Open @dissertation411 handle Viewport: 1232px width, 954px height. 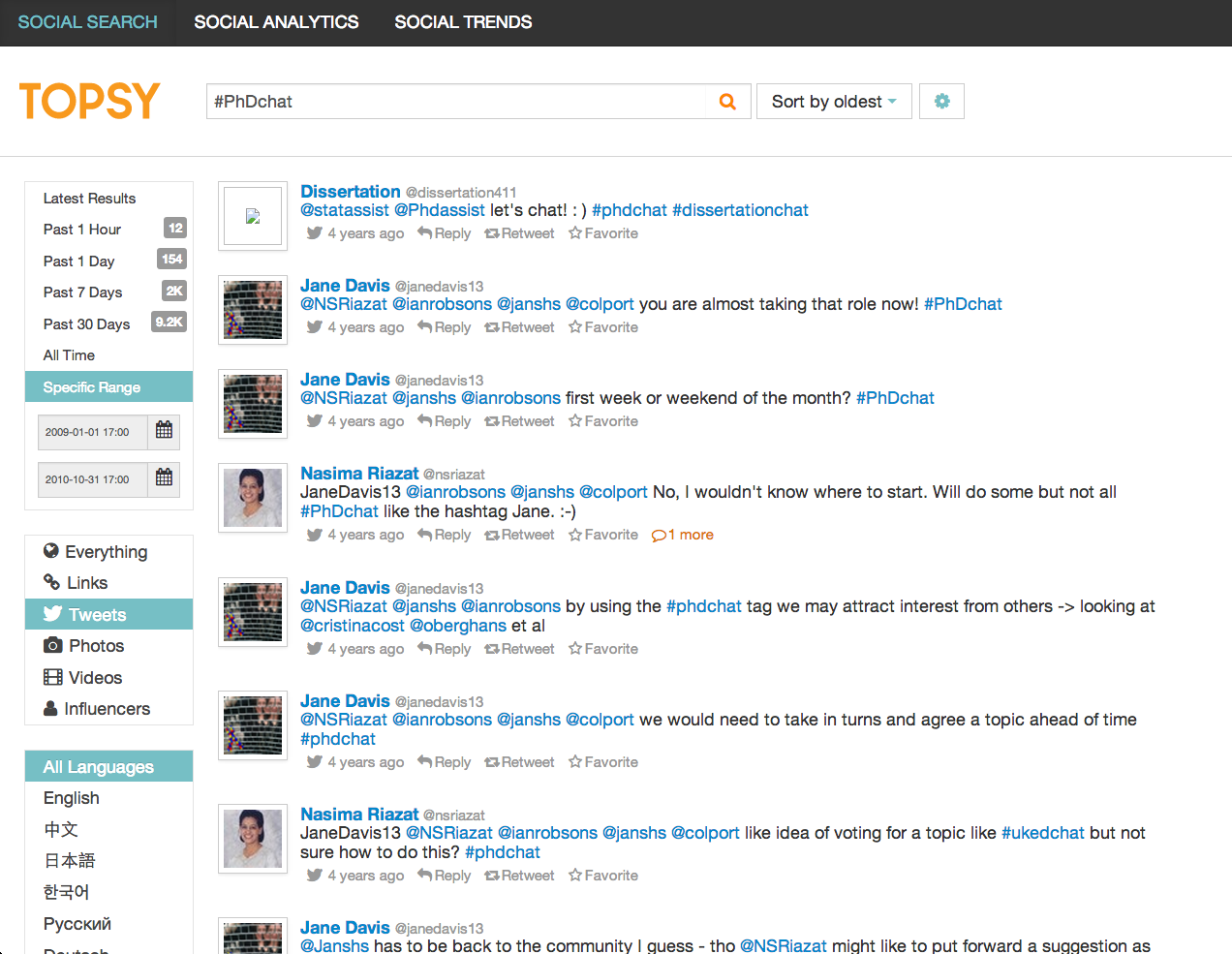coord(461,193)
